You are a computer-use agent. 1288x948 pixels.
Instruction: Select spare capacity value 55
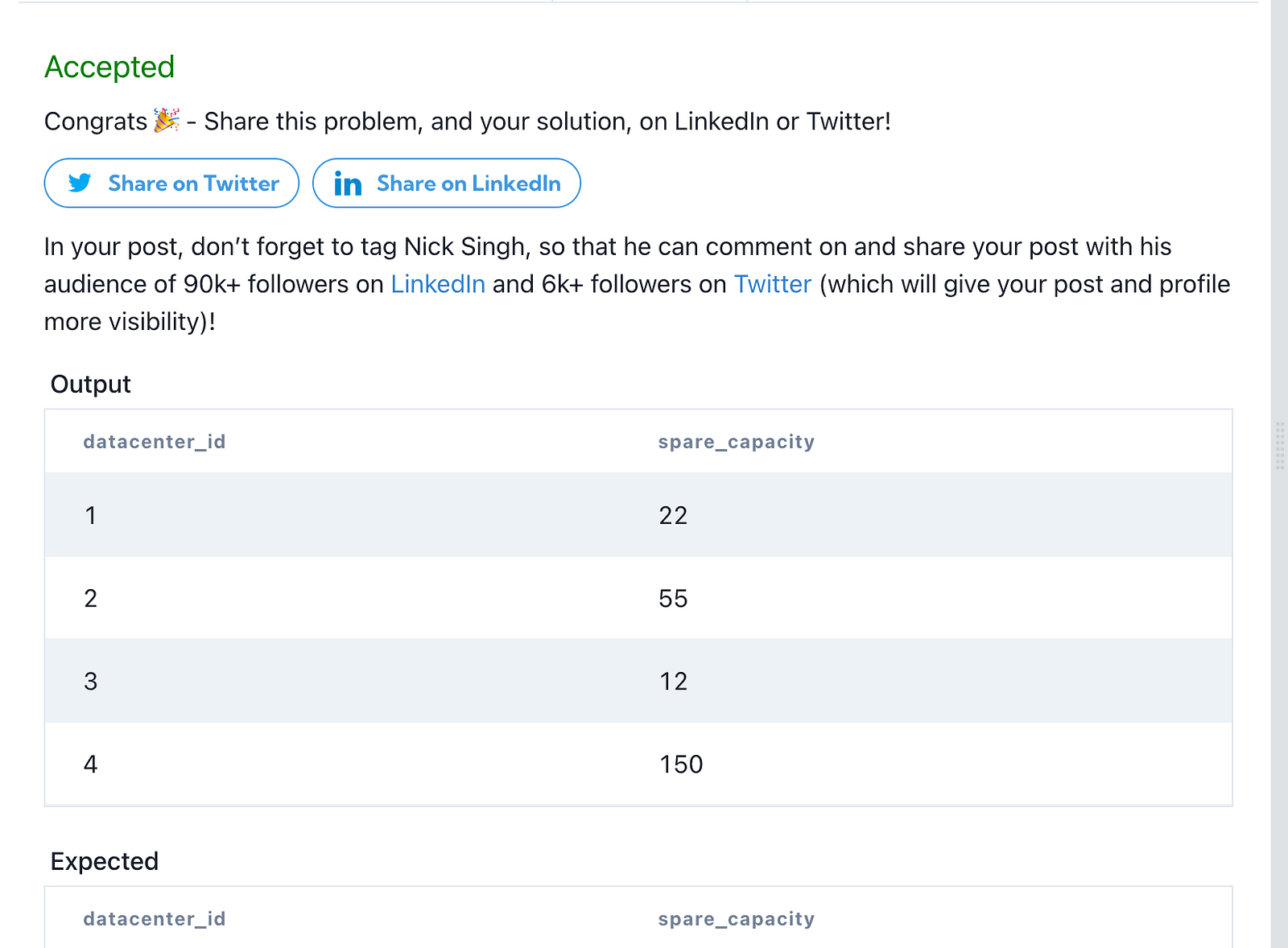point(673,598)
